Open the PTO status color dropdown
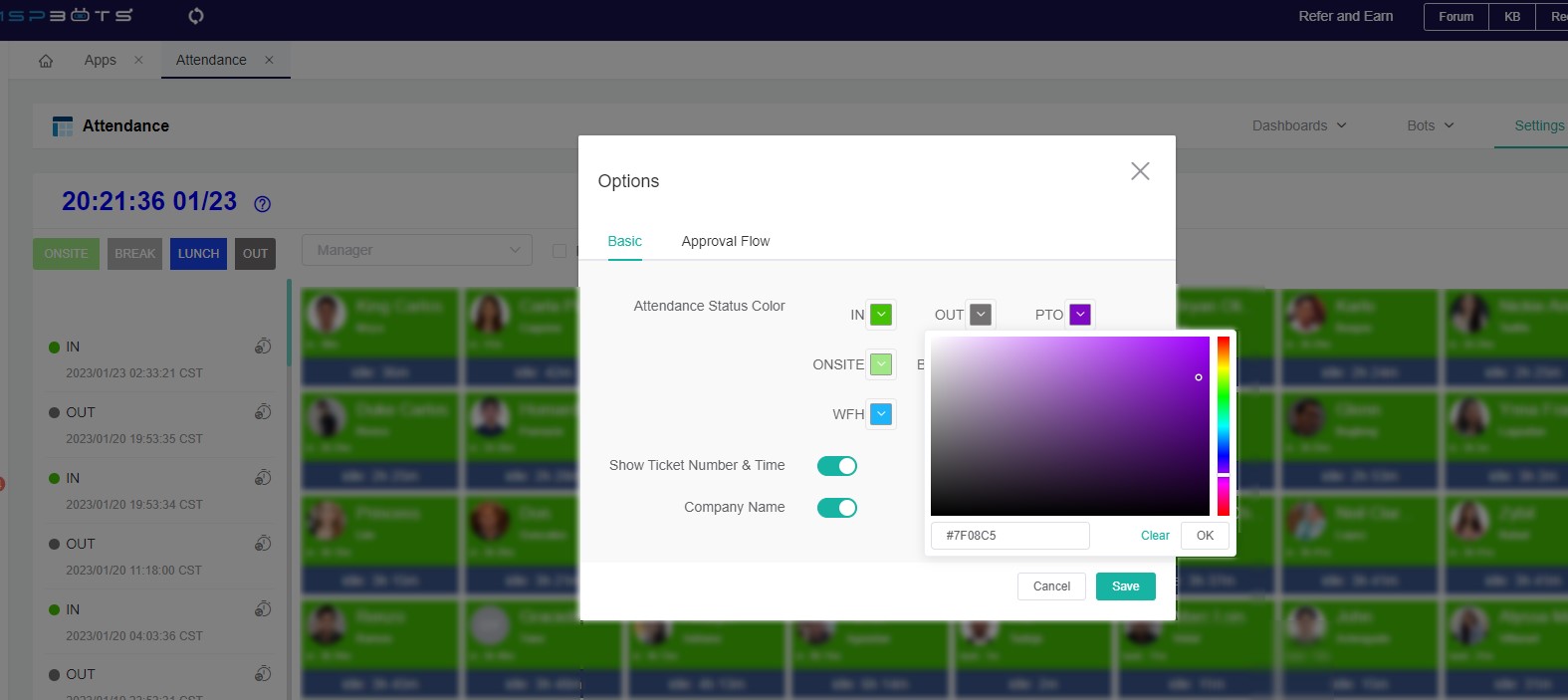The image size is (1568, 700). (1080, 315)
